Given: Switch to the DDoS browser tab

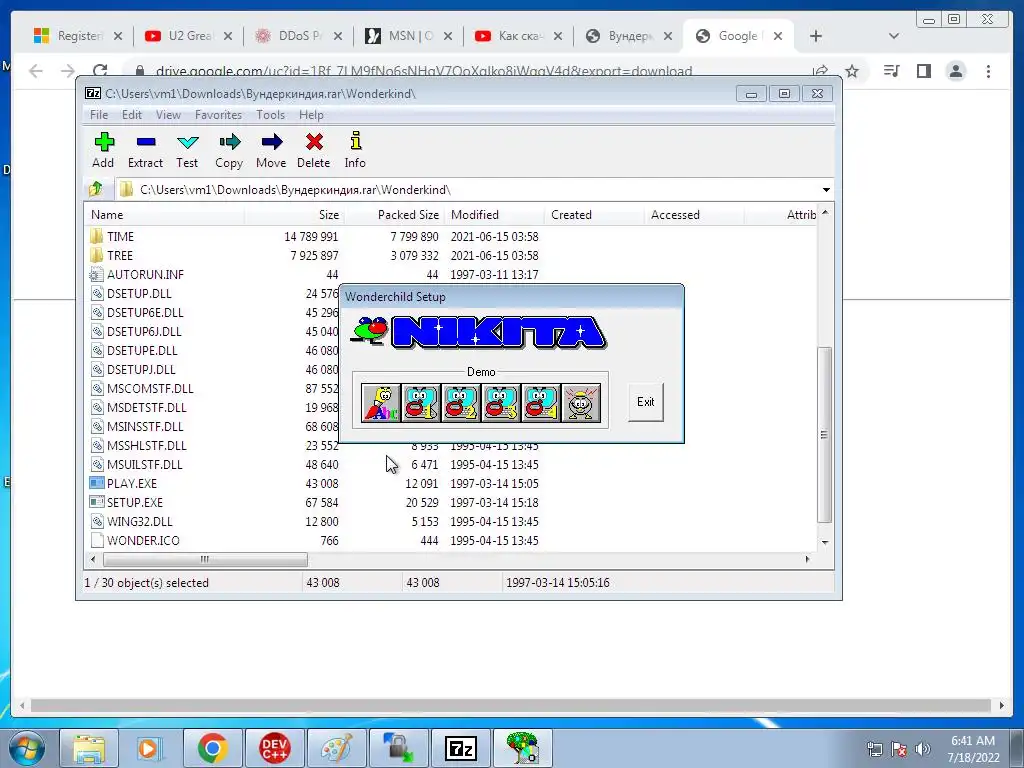Looking at the screenshot, I should point(298,36).
